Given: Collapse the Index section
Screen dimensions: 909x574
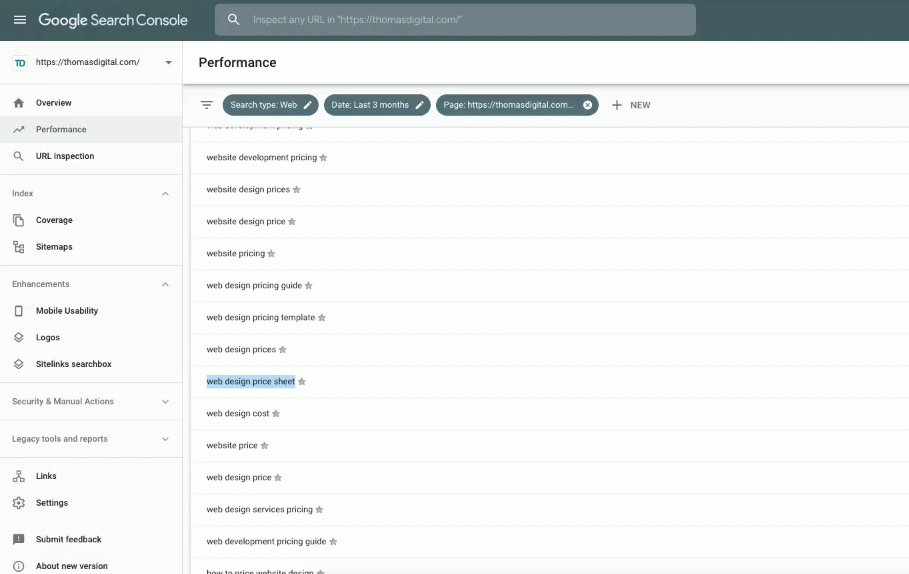Looking at the screenshot, I should pos(165,194).
